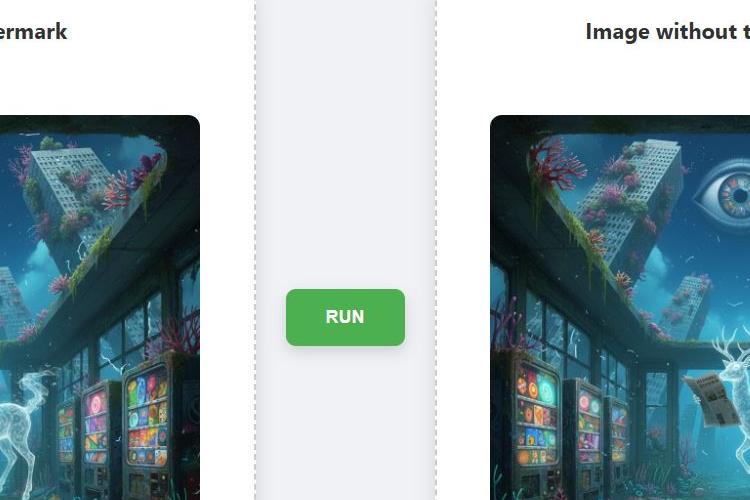Screen dimensions: 750x500
Task: Click the dashed border right of RUN panel
Action: click(x=436, y=250)
